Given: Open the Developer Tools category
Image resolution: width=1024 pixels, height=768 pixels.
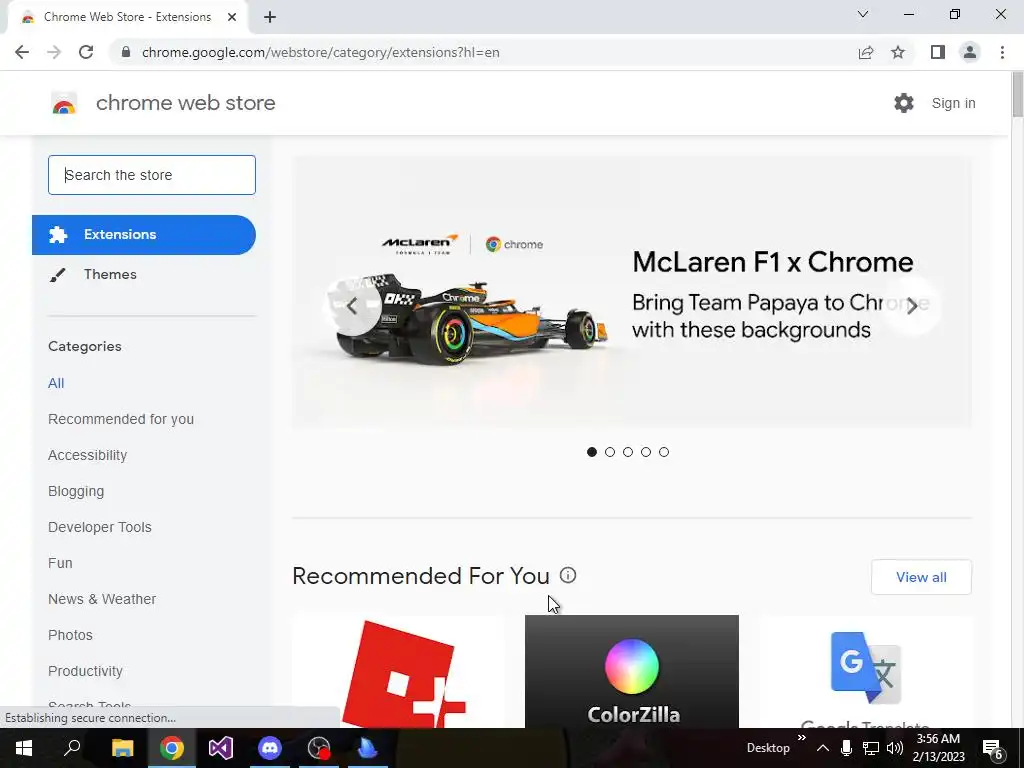Looking at the screenshot, I should pos(99,527).
